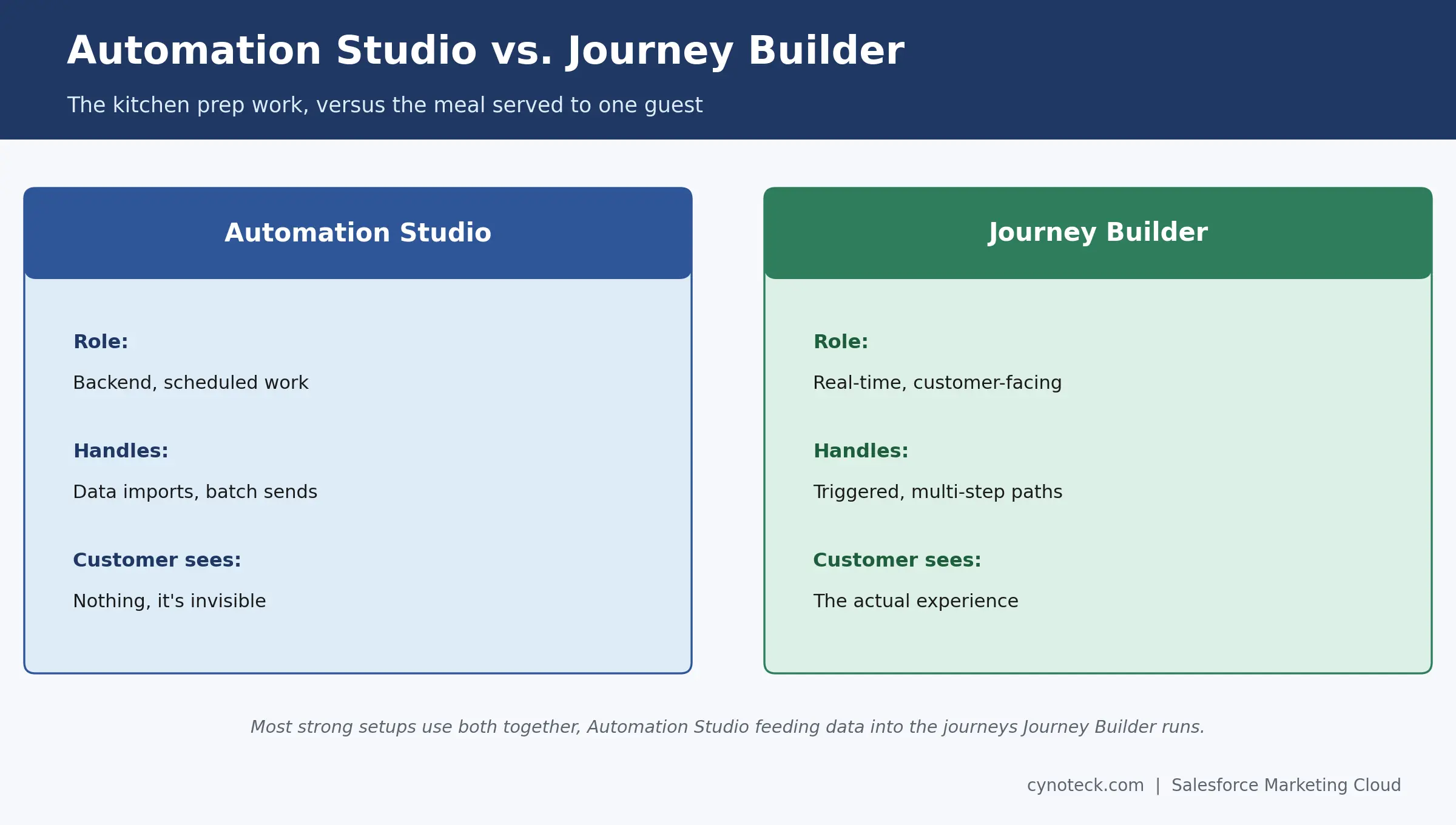Select the subtitle about kitchen prep work
This screenshot has width=1456, height=825.
[x=385, y=105]
